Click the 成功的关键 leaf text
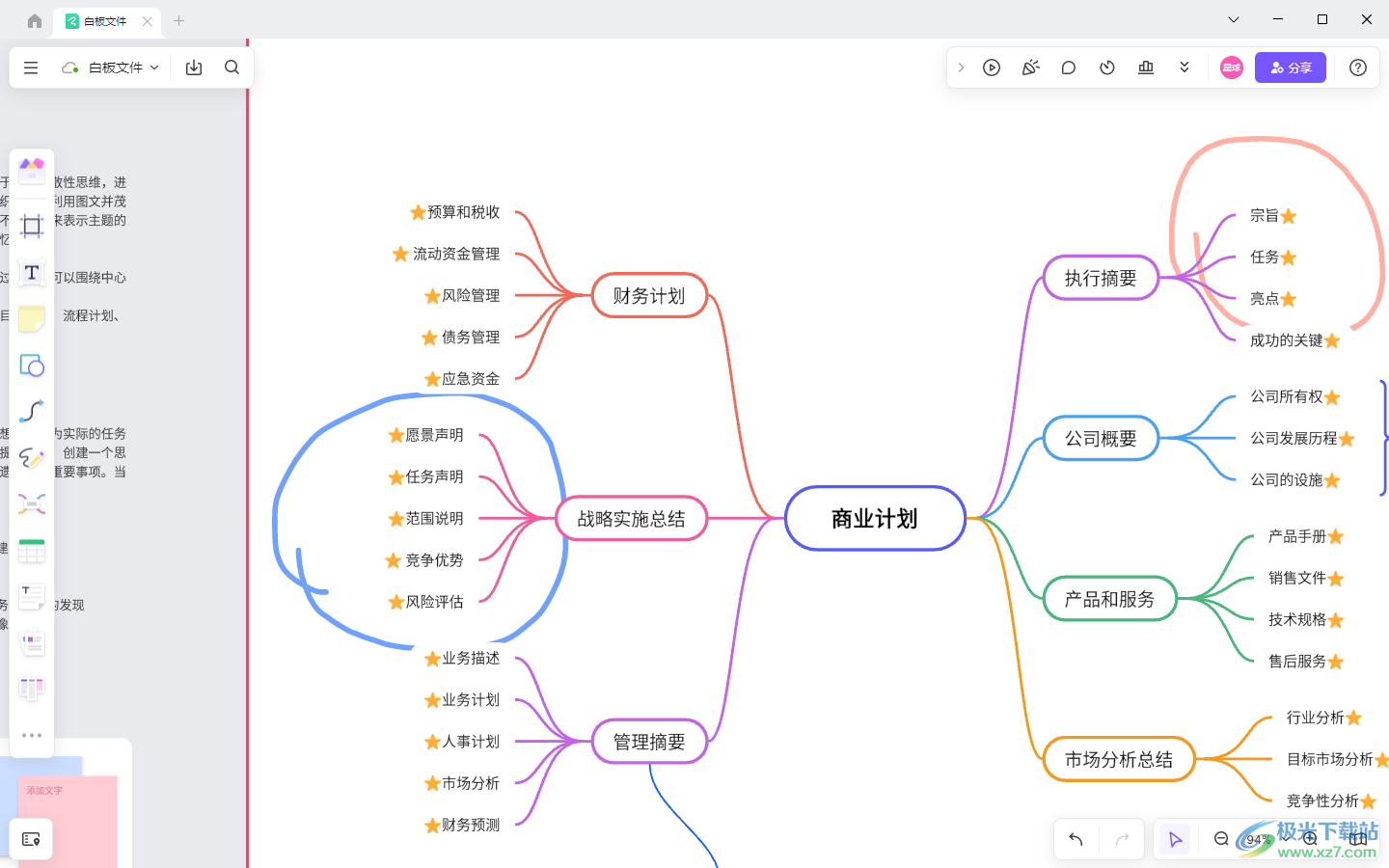Image resolution: width=1389 pixels, height=868 pixels. point(1287,340)
